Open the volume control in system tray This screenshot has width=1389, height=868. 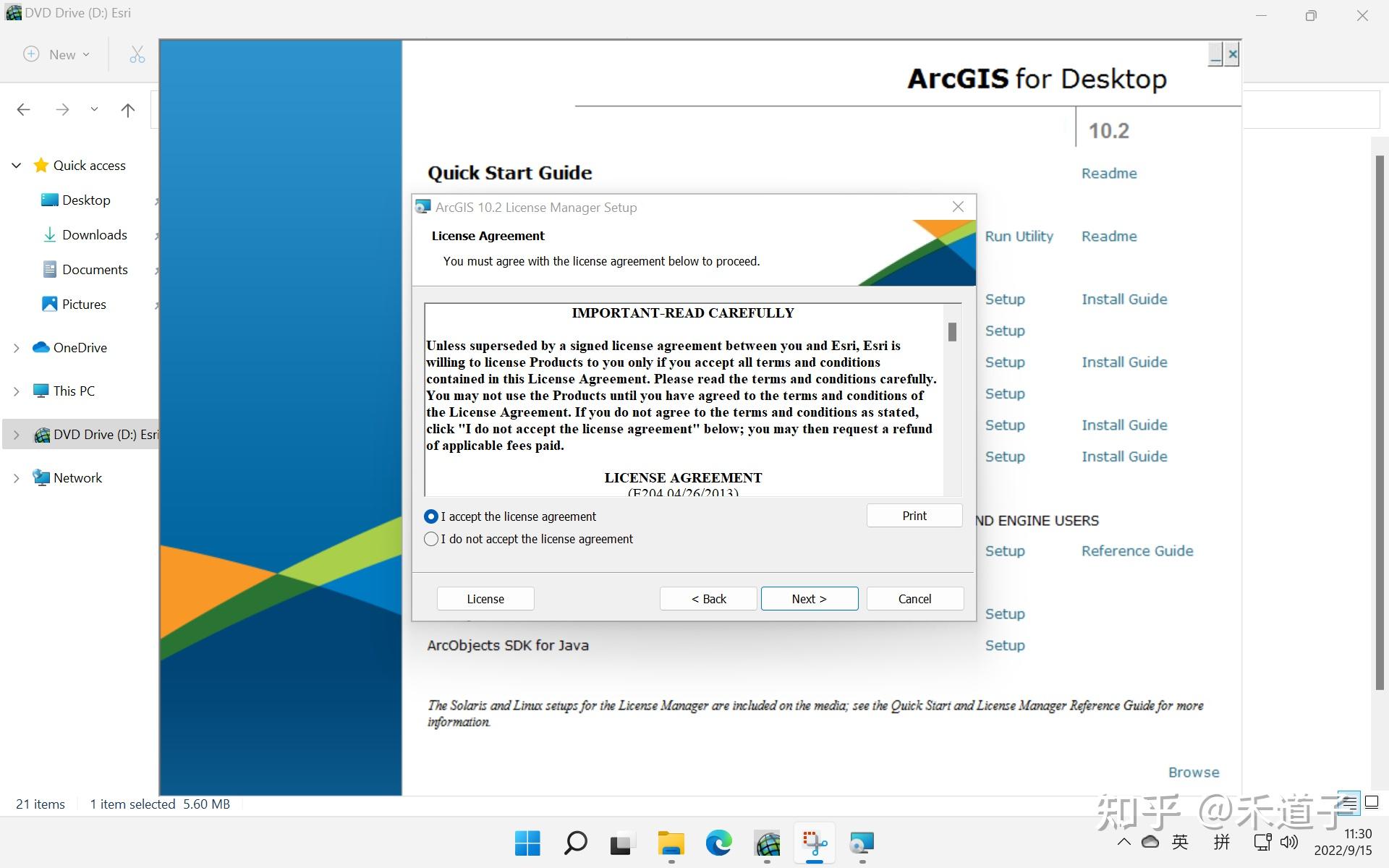click(1289, 842)
